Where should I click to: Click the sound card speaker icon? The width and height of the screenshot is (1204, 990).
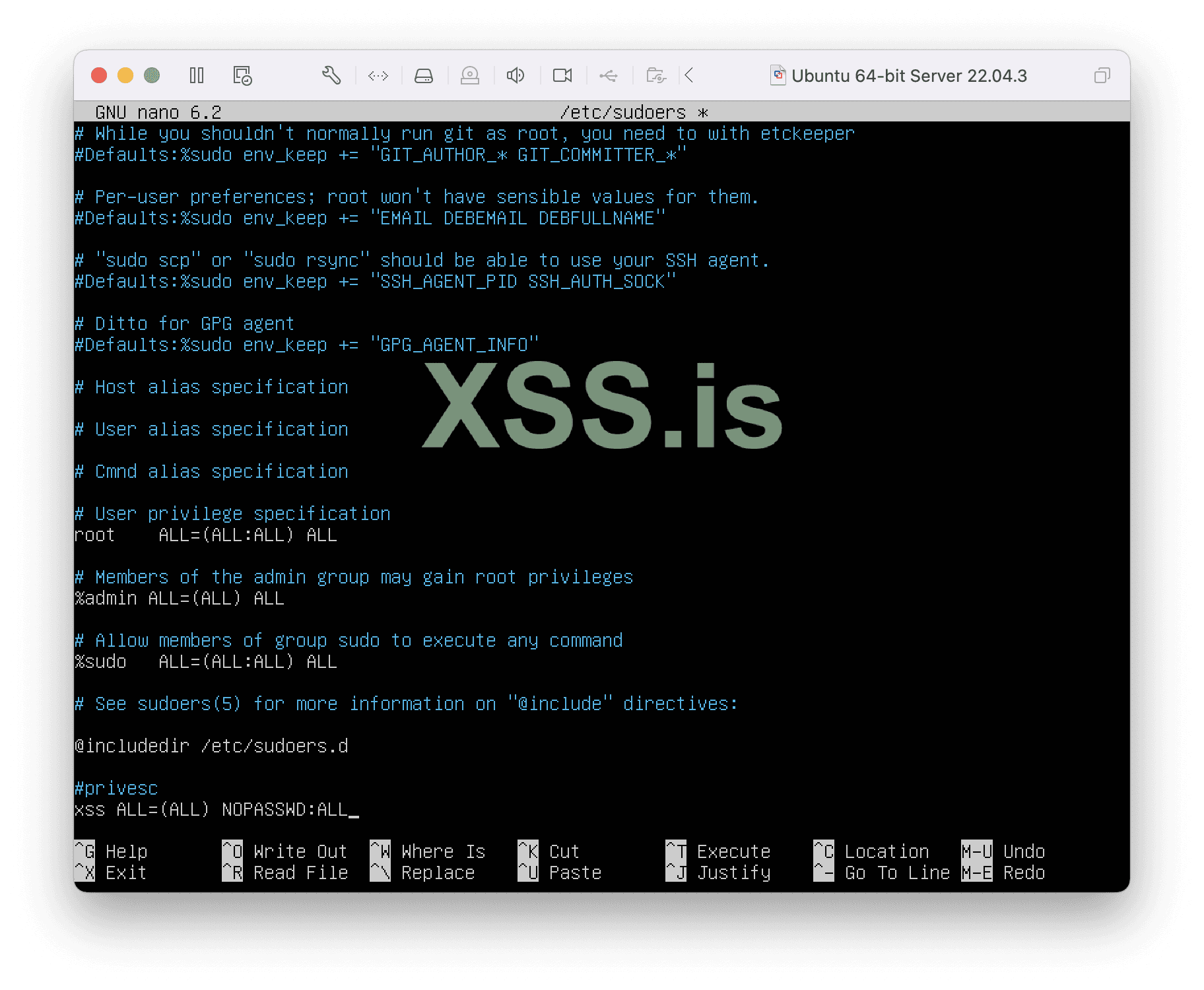(x=516, y=76)
